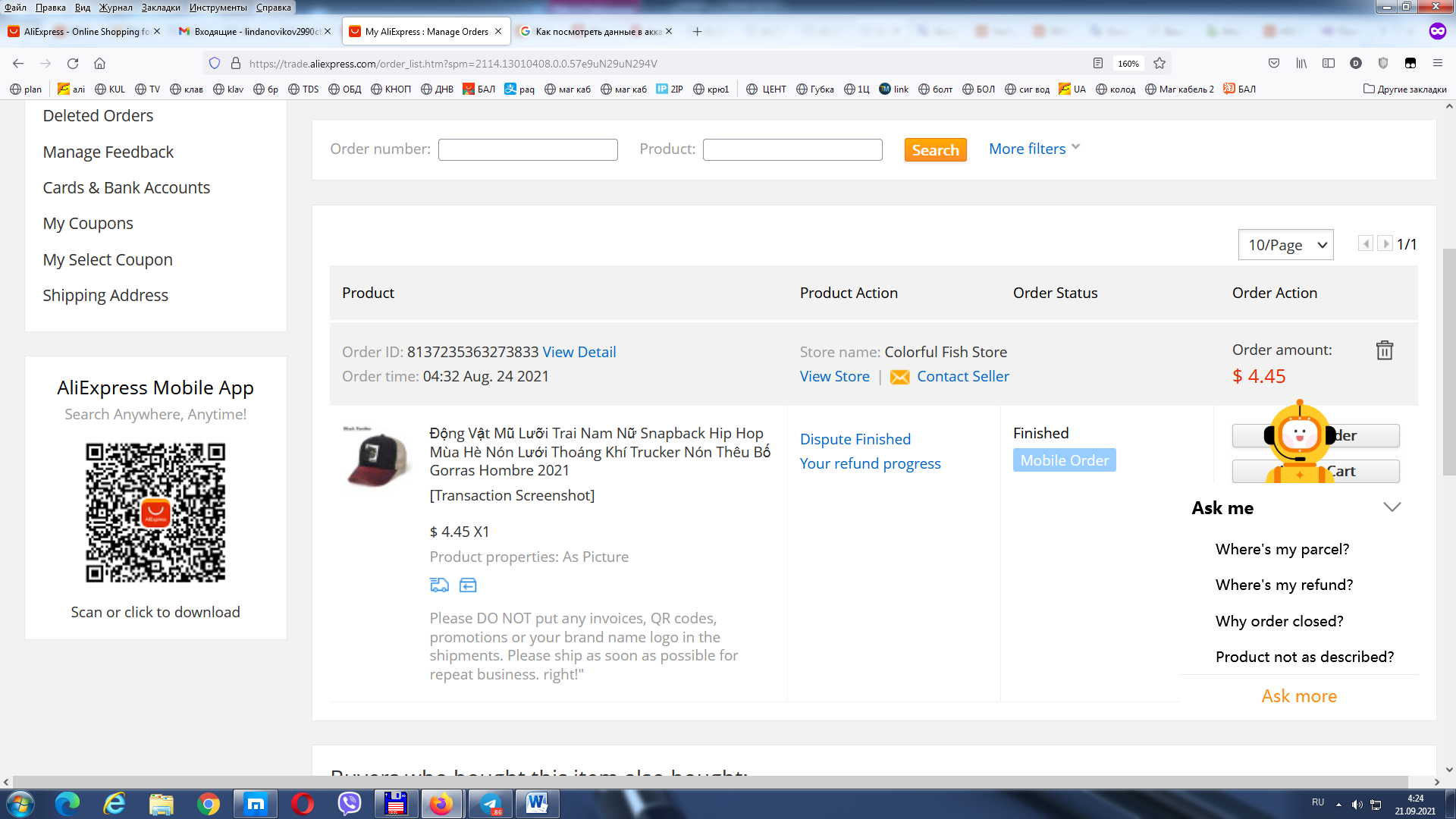
Task: Open View Detail for the order
Action: [x=579, y=352]
